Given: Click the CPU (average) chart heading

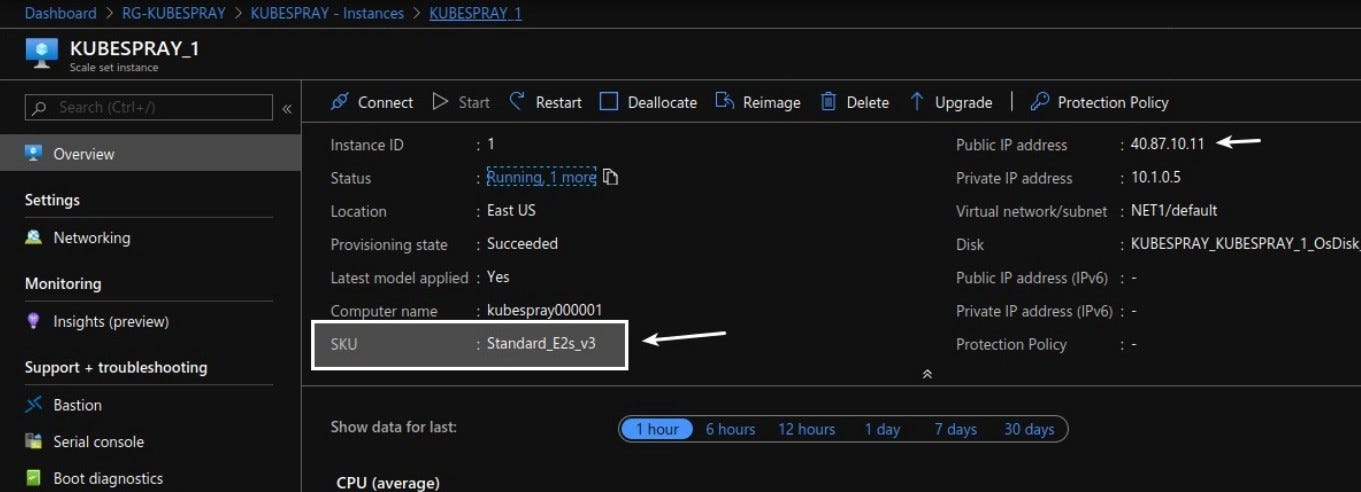Looking at the screenshot, I should click(x=388, y=483).
